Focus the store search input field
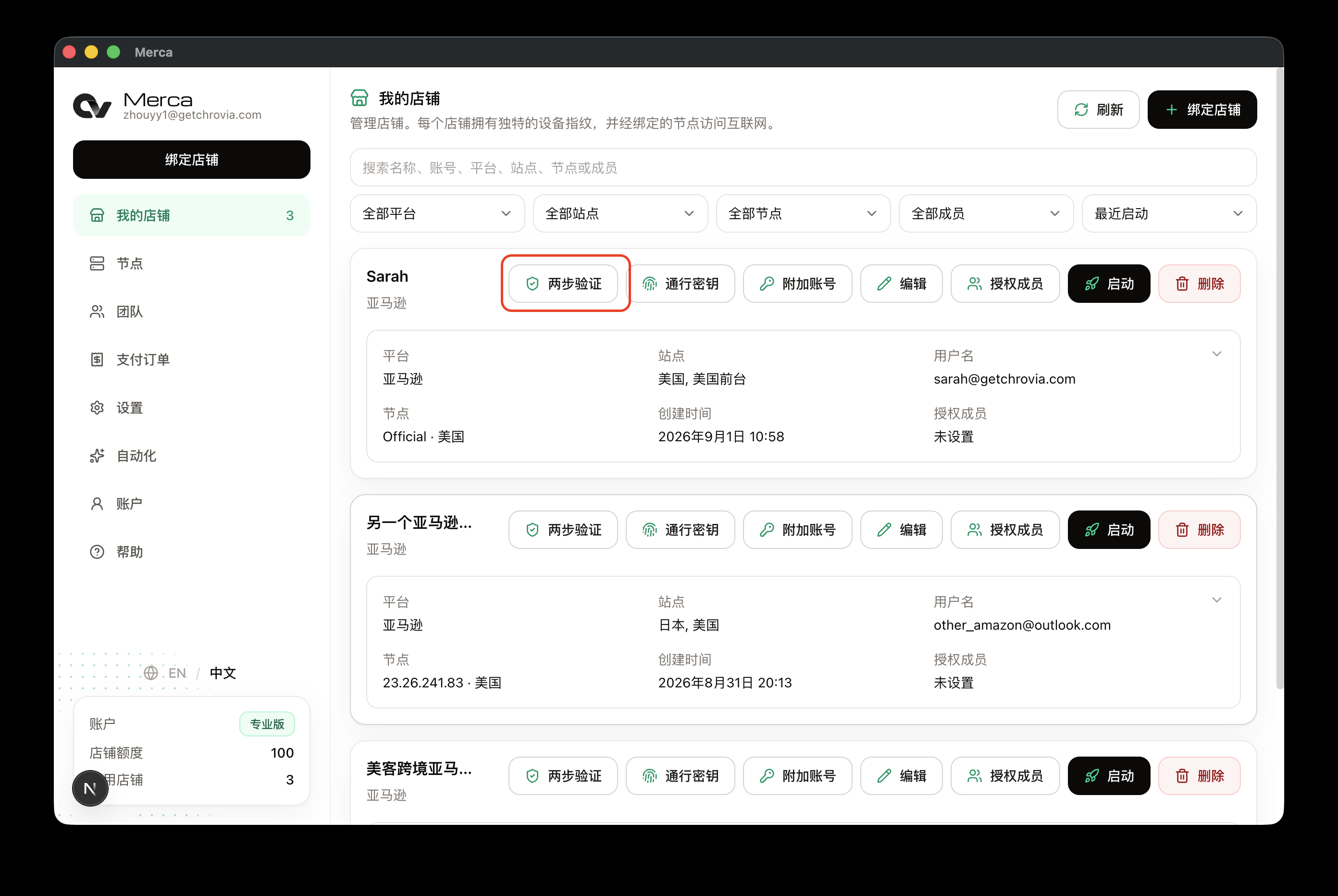Screen dimensions: 1338x896 [803, 167]
